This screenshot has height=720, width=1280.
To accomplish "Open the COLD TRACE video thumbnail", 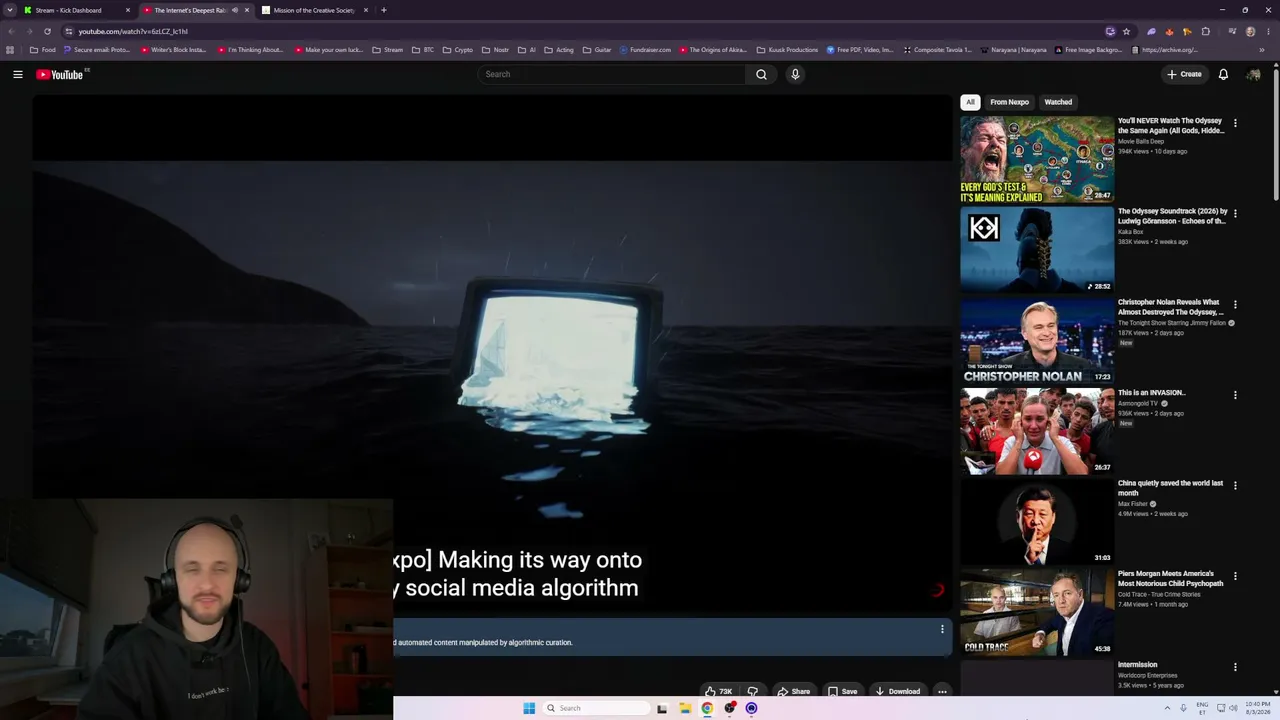I will [1037, 613].
